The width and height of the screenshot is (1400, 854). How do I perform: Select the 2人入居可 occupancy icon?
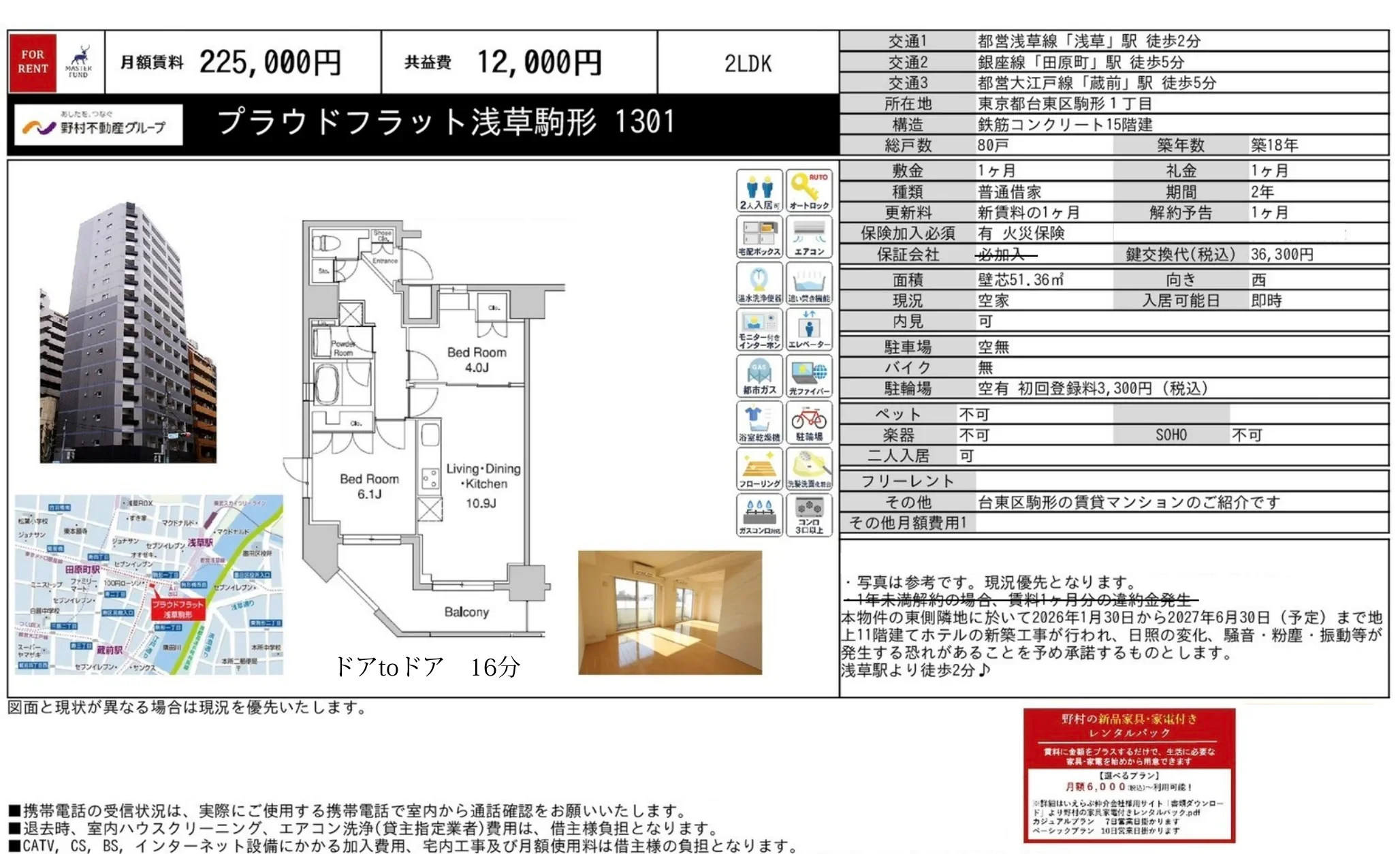[759, 189]
